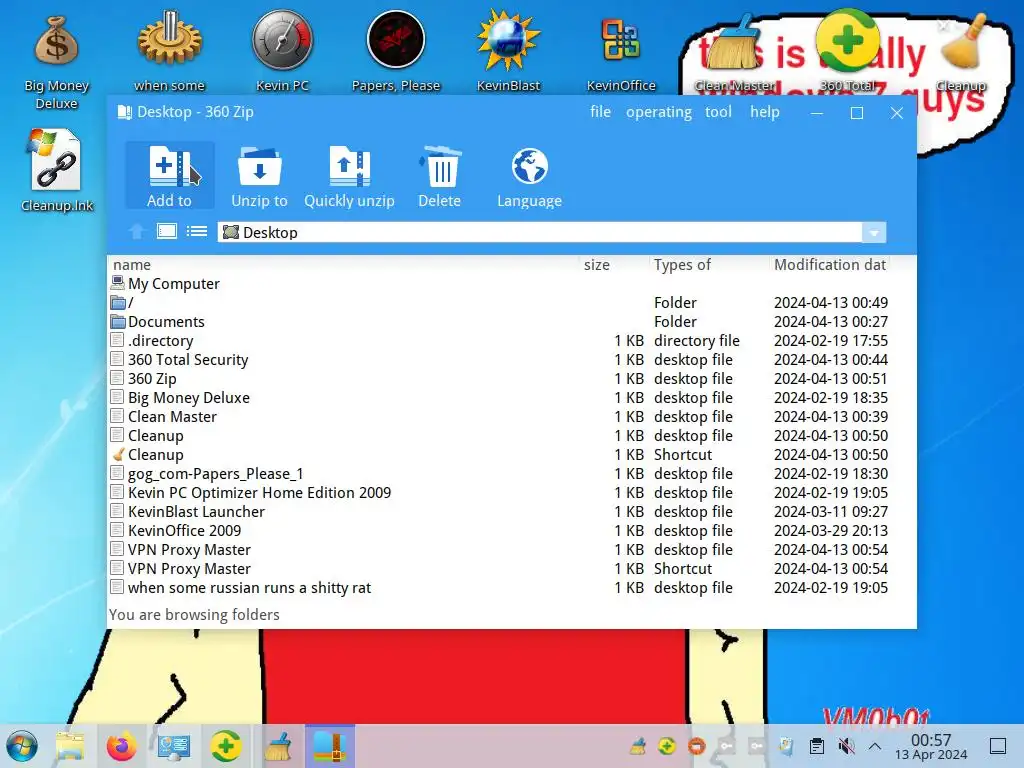
Task: Select the KevinOffice 2009 row
Action: (500, 530)
